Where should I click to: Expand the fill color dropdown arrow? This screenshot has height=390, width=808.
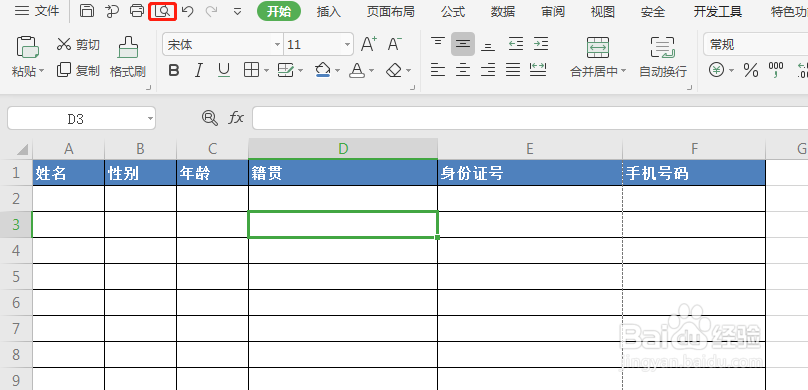click(x=337, y=71)
